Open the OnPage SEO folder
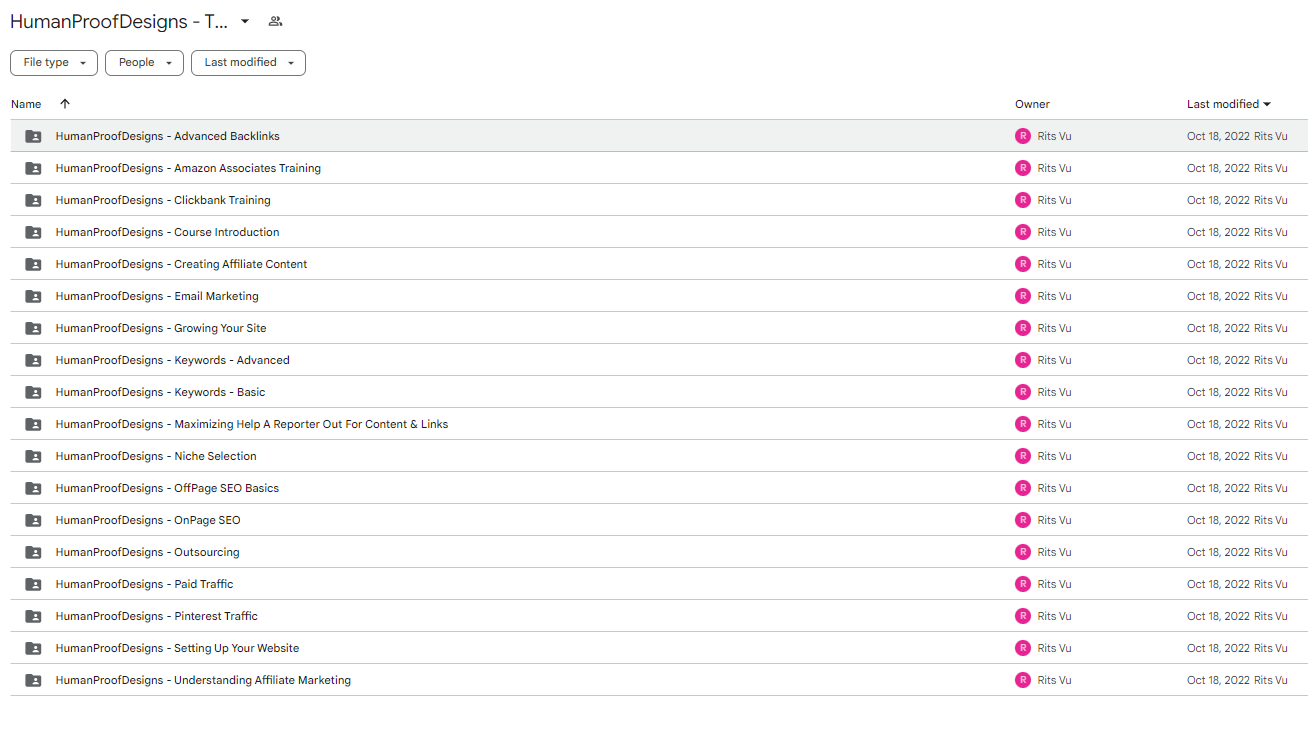1308x748 pixels. [148, 520]
